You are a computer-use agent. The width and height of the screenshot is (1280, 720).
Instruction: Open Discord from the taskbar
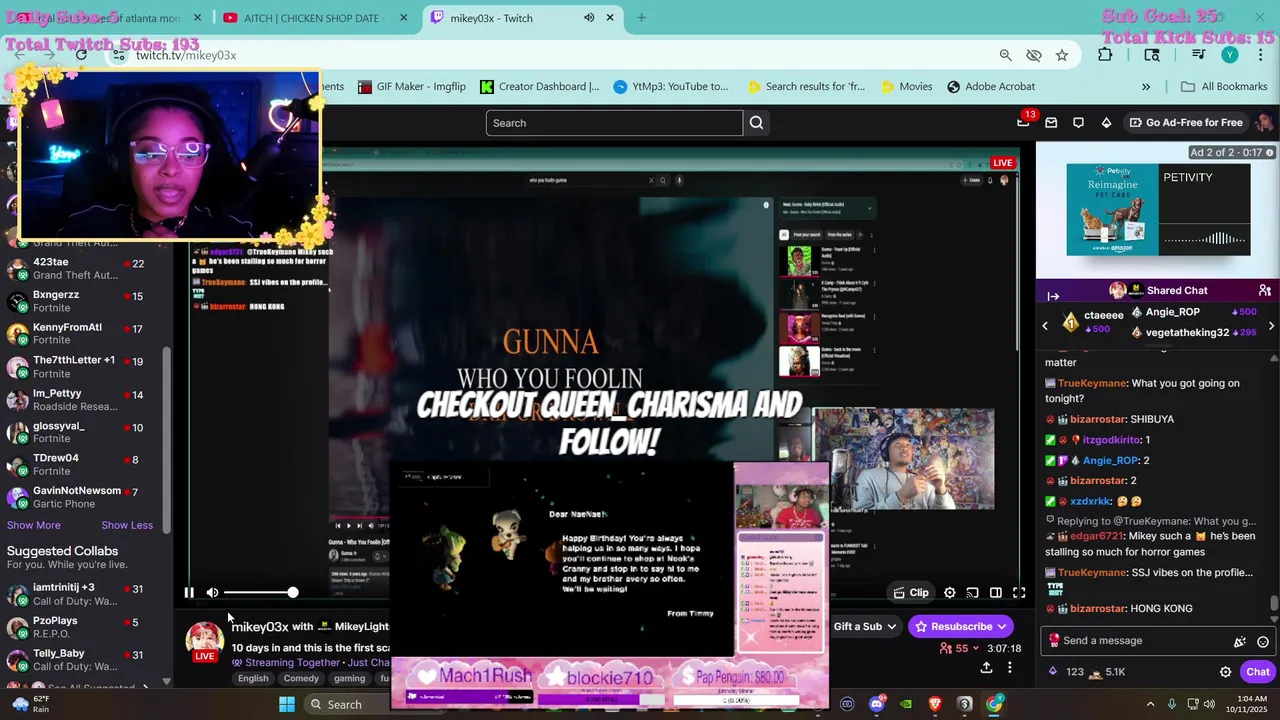coord(877,704)
